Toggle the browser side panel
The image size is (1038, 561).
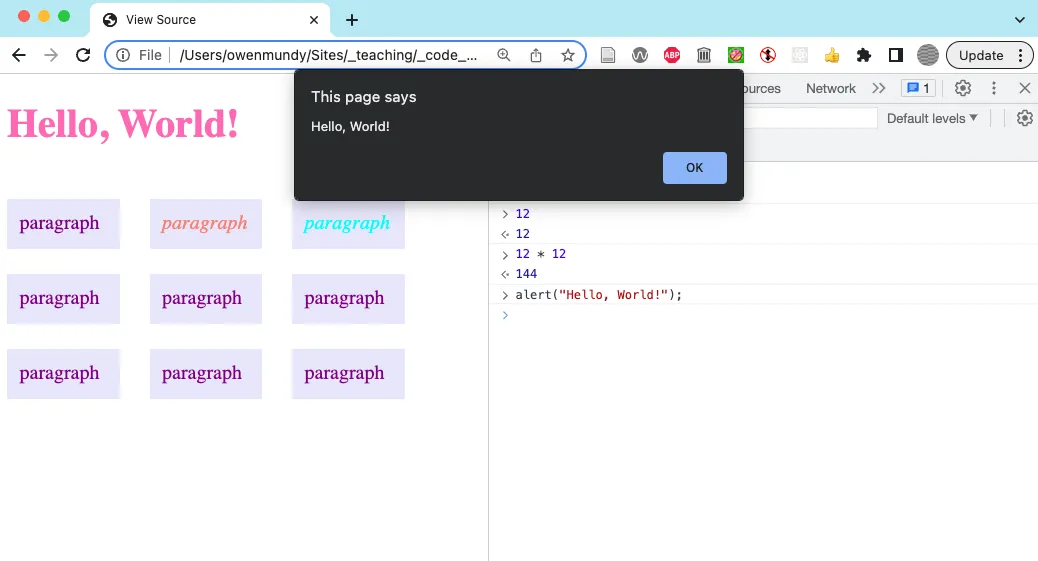pyautogui.click(x=896, y=55)
